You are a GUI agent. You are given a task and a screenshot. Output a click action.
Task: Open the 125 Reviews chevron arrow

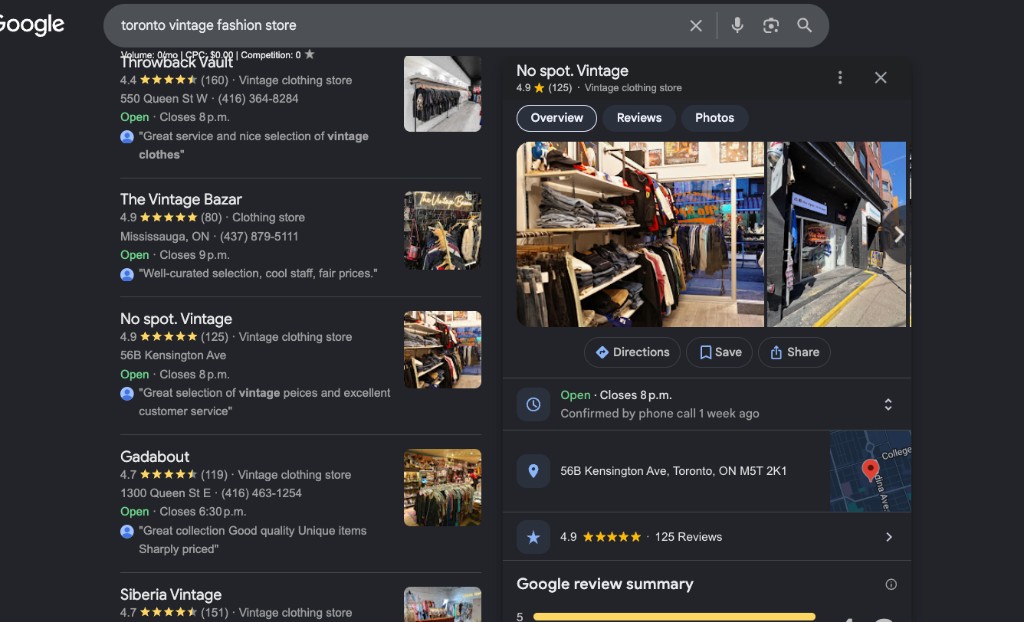coord(889,537)
